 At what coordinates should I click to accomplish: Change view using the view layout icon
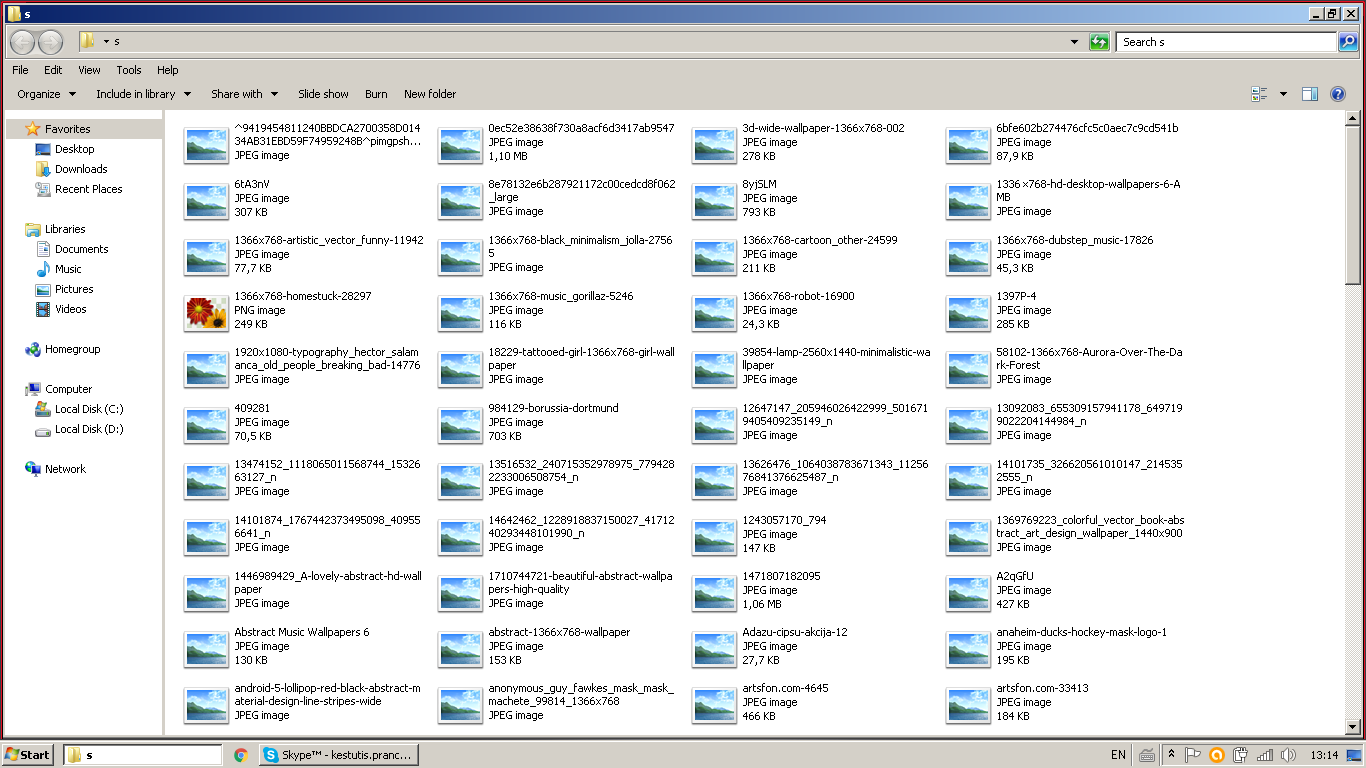click(x=1259, y=94)
